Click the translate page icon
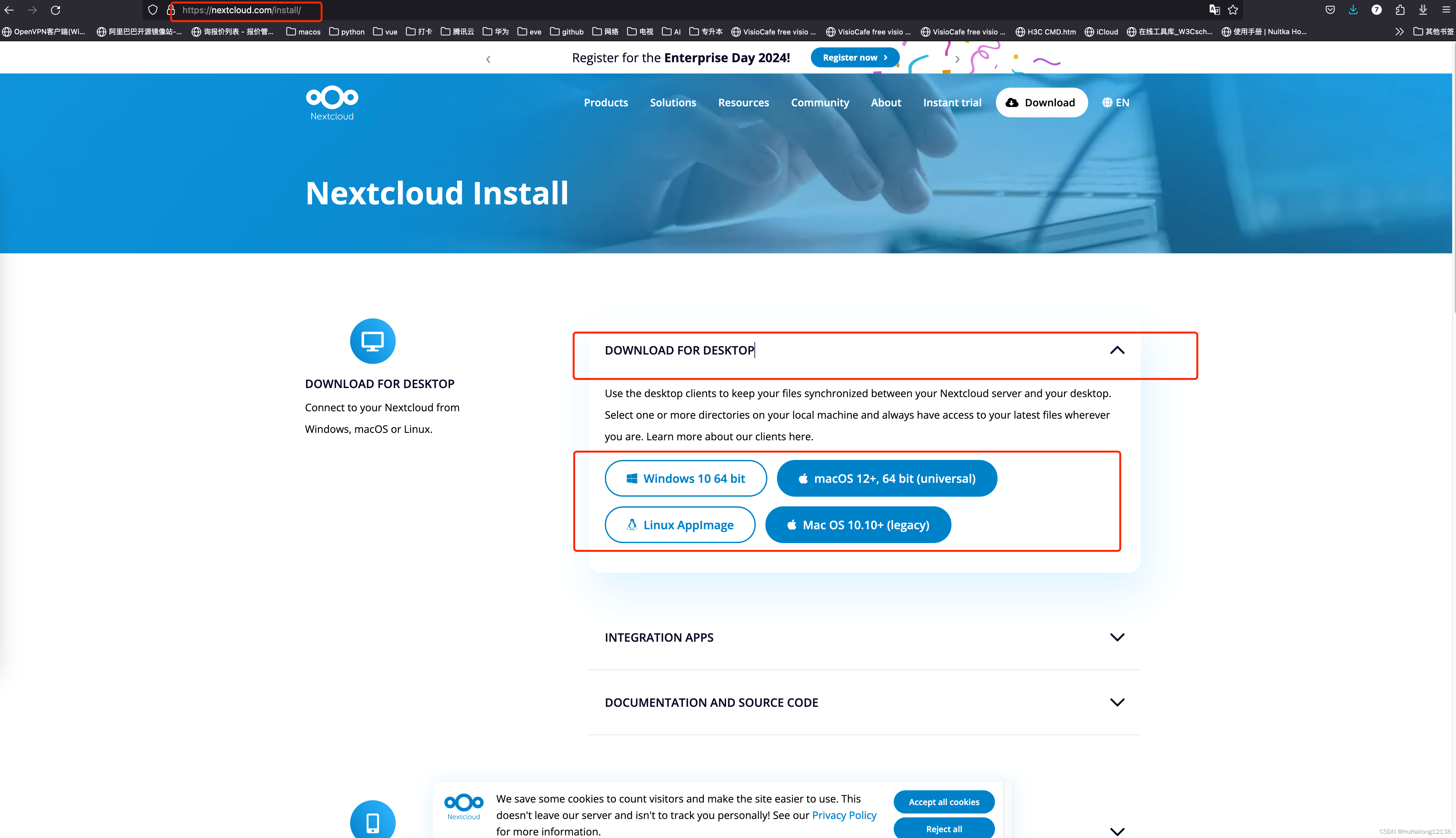 tap(1214, 10)
